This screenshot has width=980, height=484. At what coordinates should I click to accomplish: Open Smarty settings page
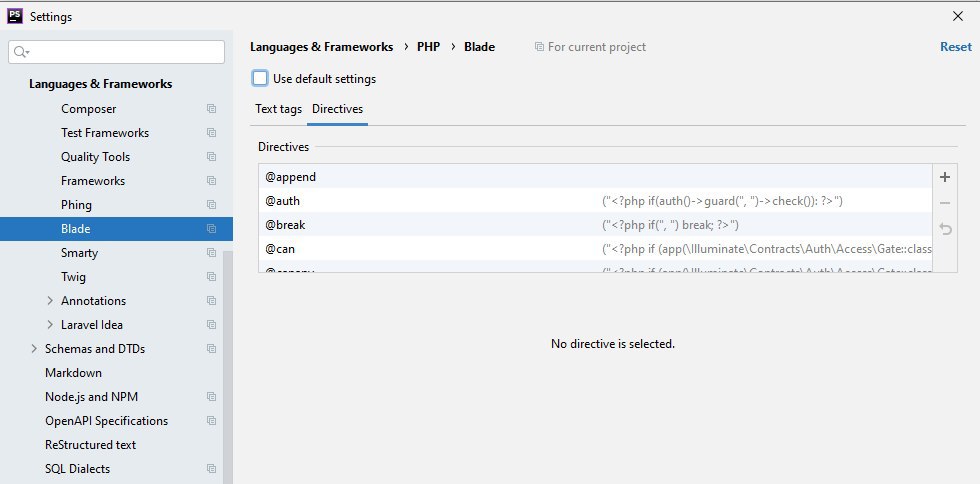(79, 253)
